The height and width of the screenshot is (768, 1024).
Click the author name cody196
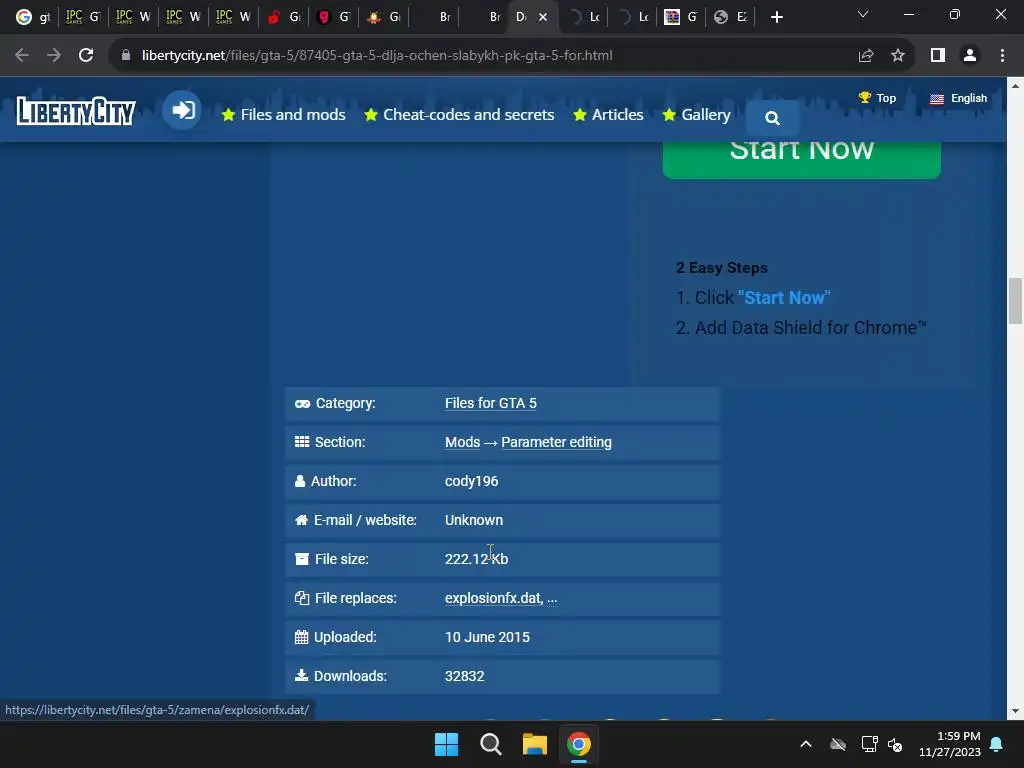[472, 481]
